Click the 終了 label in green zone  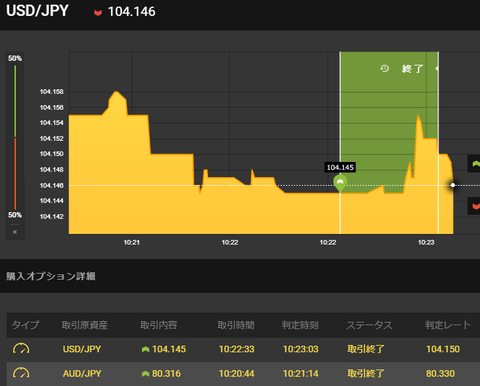[412, 69]
